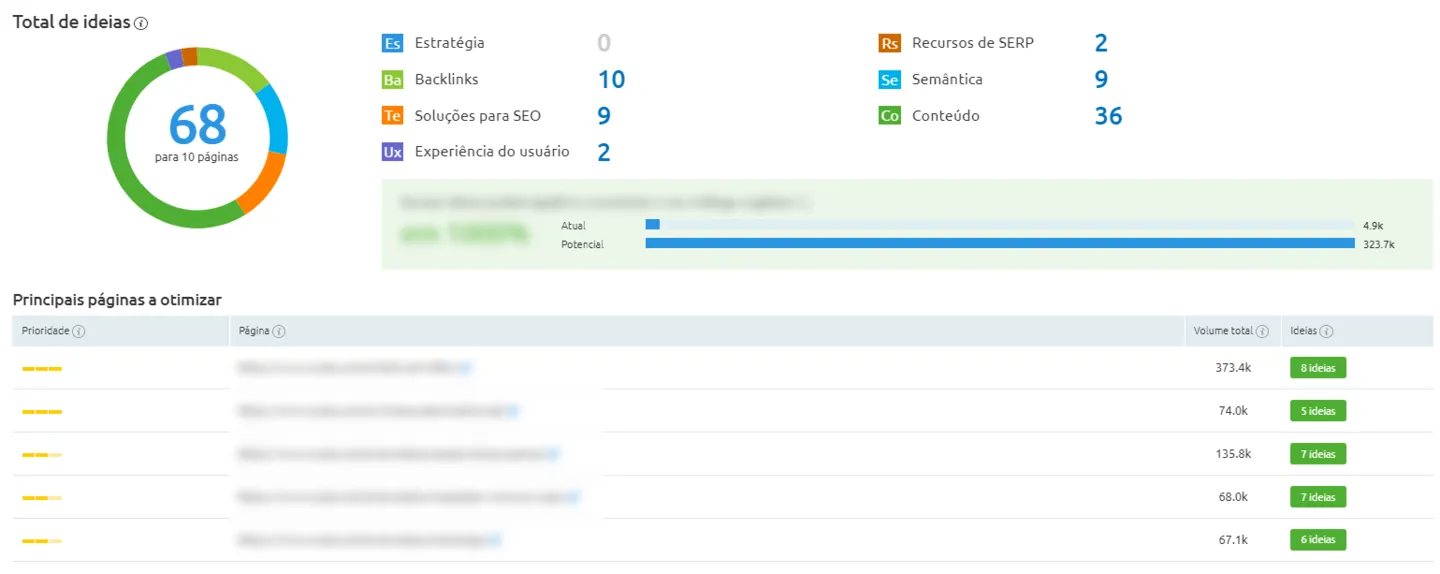Click the Ba Backlinks category icon
Image resolution: width=1440 pixels, height=574 pixels.
coord(392,79)
